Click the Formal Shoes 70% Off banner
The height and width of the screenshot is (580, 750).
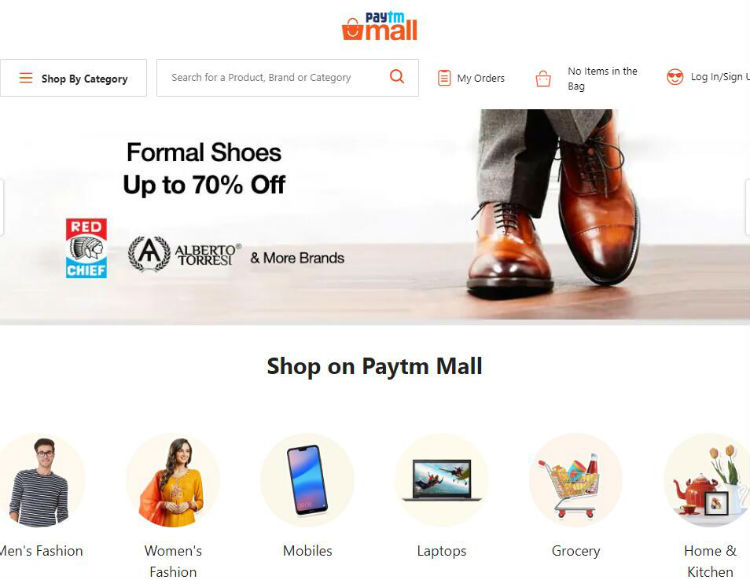375,215
